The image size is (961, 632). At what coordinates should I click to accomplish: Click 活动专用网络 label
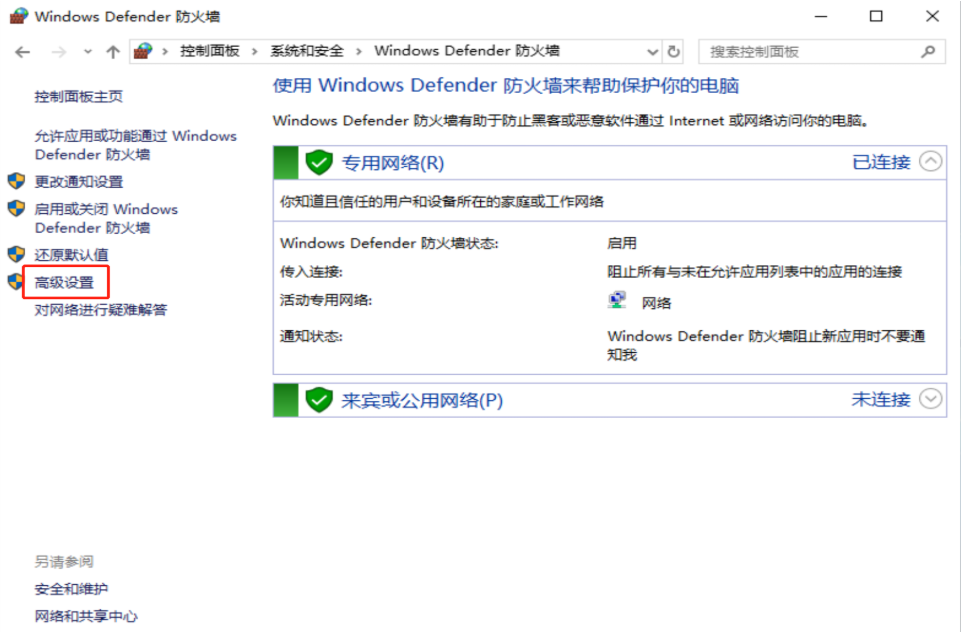(x=325, y=300)
